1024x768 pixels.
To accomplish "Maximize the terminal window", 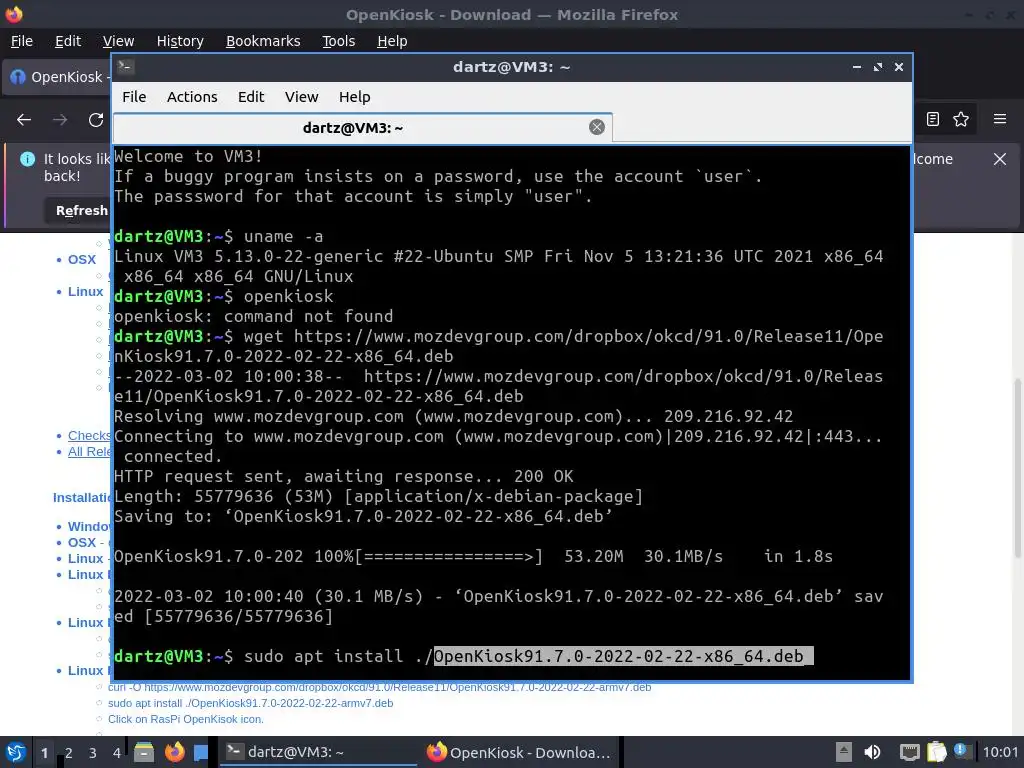I will pos(878,67).
